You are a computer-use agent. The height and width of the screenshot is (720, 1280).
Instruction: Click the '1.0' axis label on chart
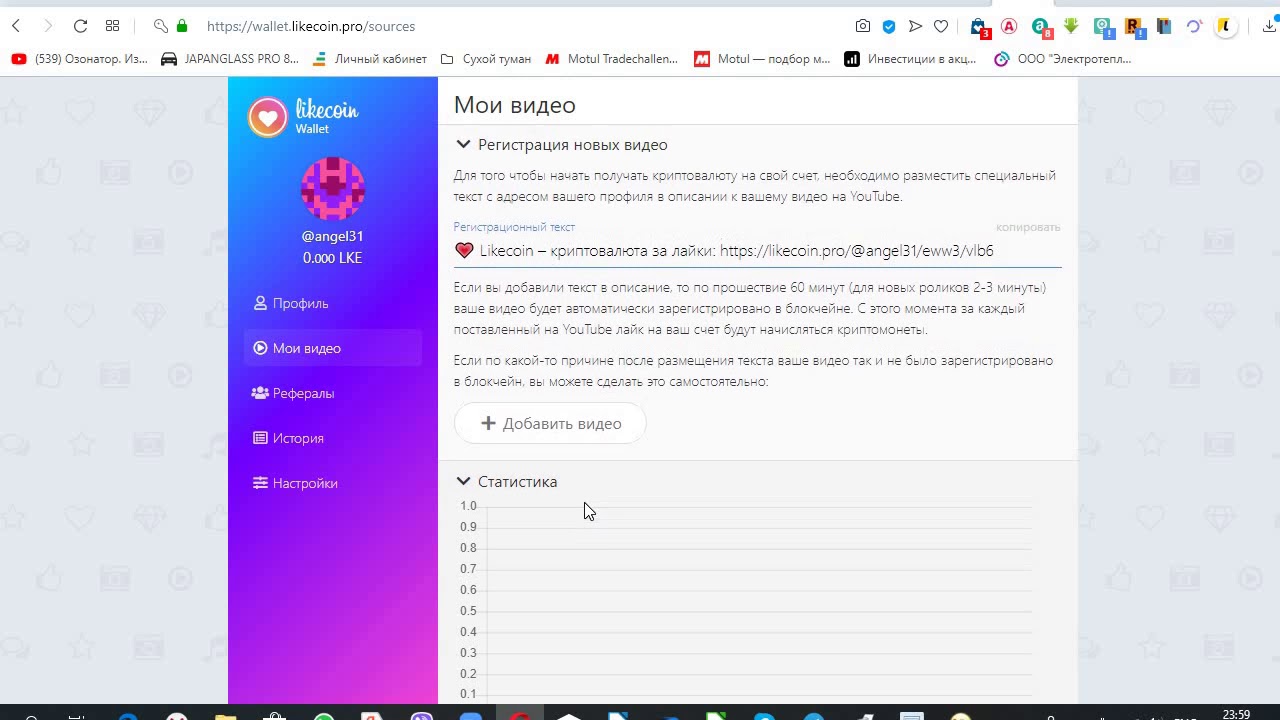pyautogui.click(x=468, y=506)
